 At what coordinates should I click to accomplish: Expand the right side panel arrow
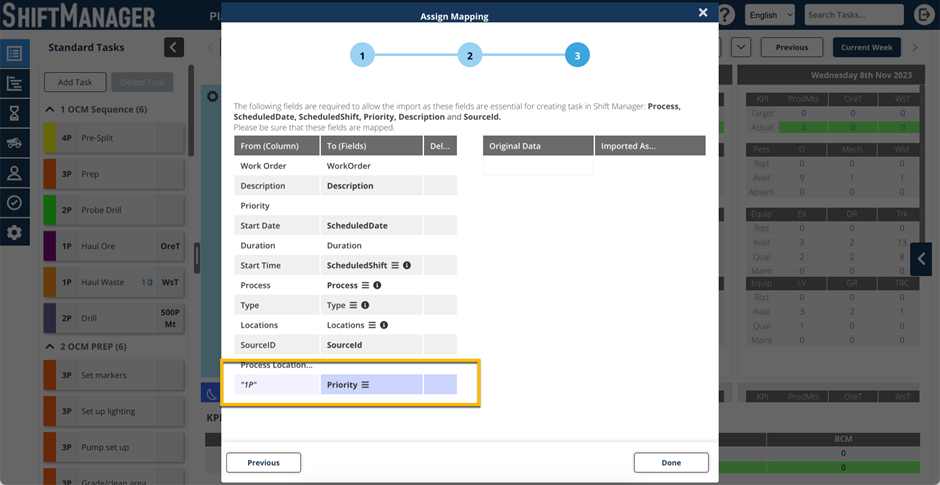coord(921,259)
